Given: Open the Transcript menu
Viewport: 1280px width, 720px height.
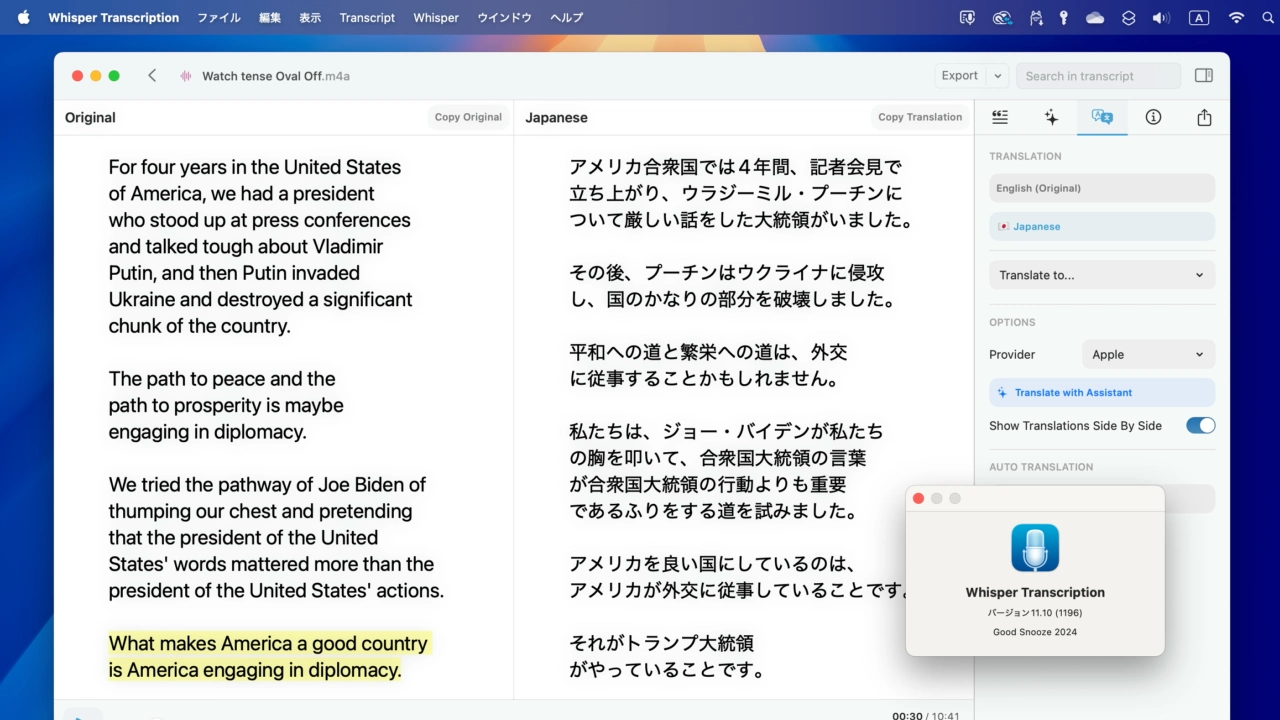Looking at the screenshot, I should click(x=367, y=18).
